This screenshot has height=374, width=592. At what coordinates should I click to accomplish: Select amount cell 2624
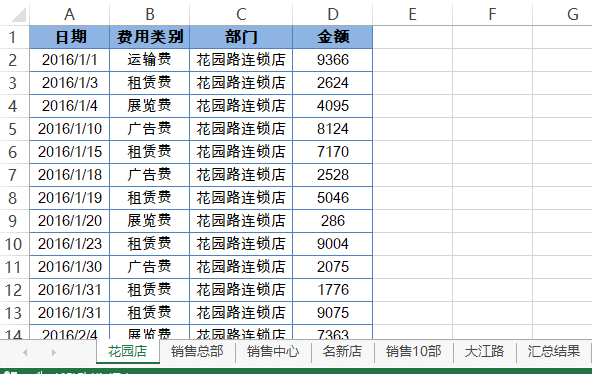(x=333, y=83)
